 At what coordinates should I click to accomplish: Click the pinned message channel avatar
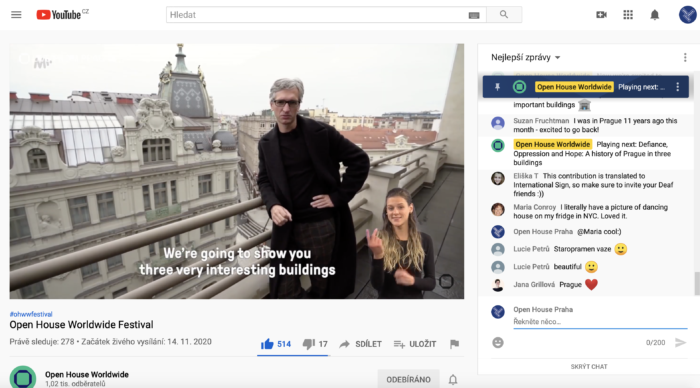pos(519,87)
